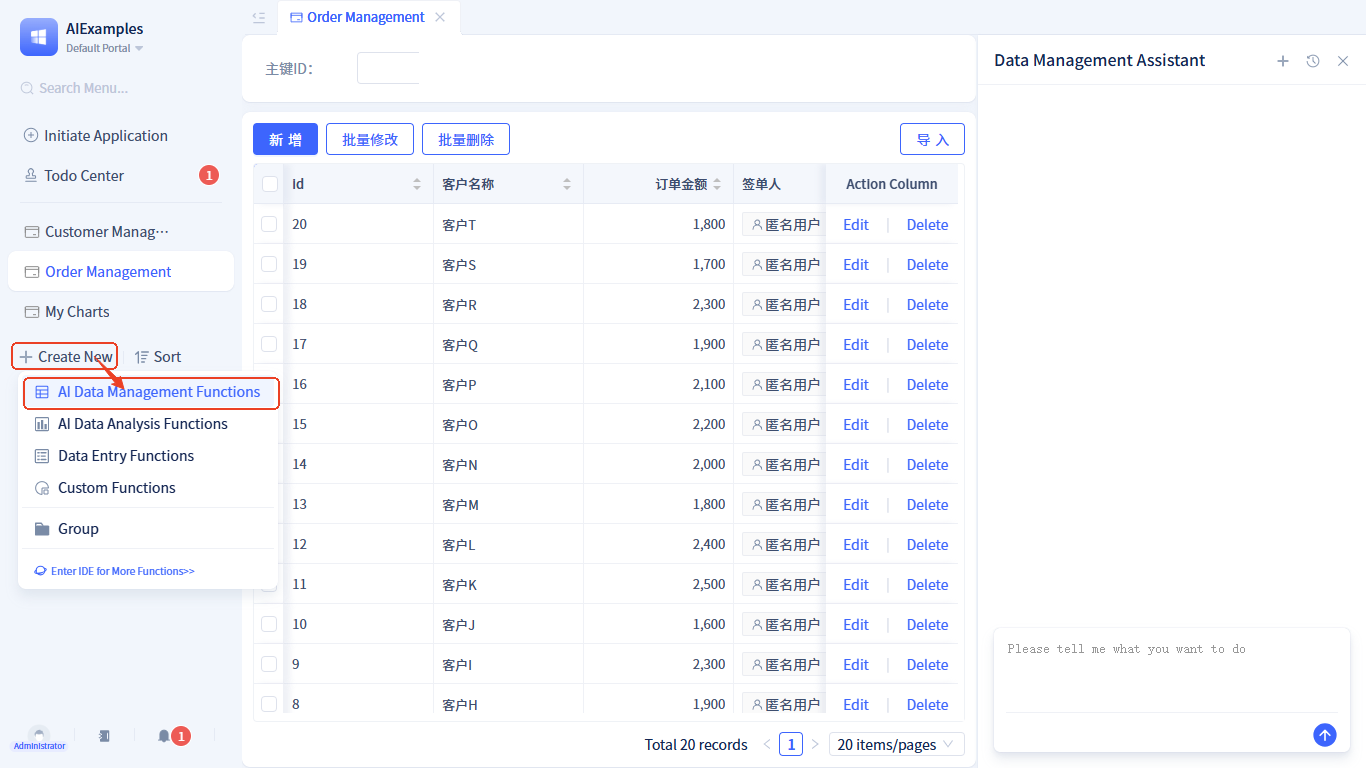Delete the row for 客户K
The width and height of the screenshot is (1366, 768).
(927, 584)
